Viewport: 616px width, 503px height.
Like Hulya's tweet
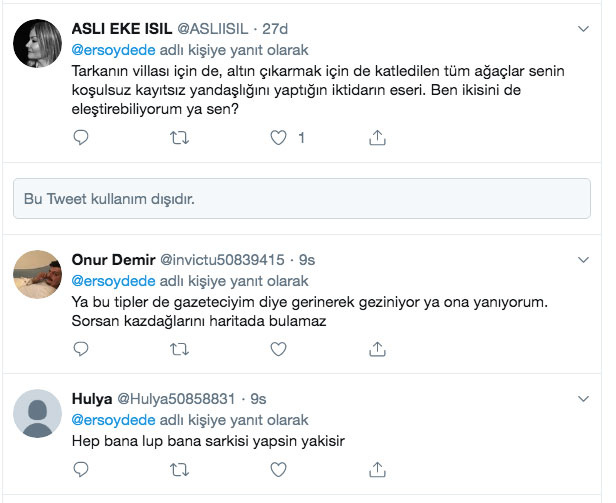click(x=279, y=467)
